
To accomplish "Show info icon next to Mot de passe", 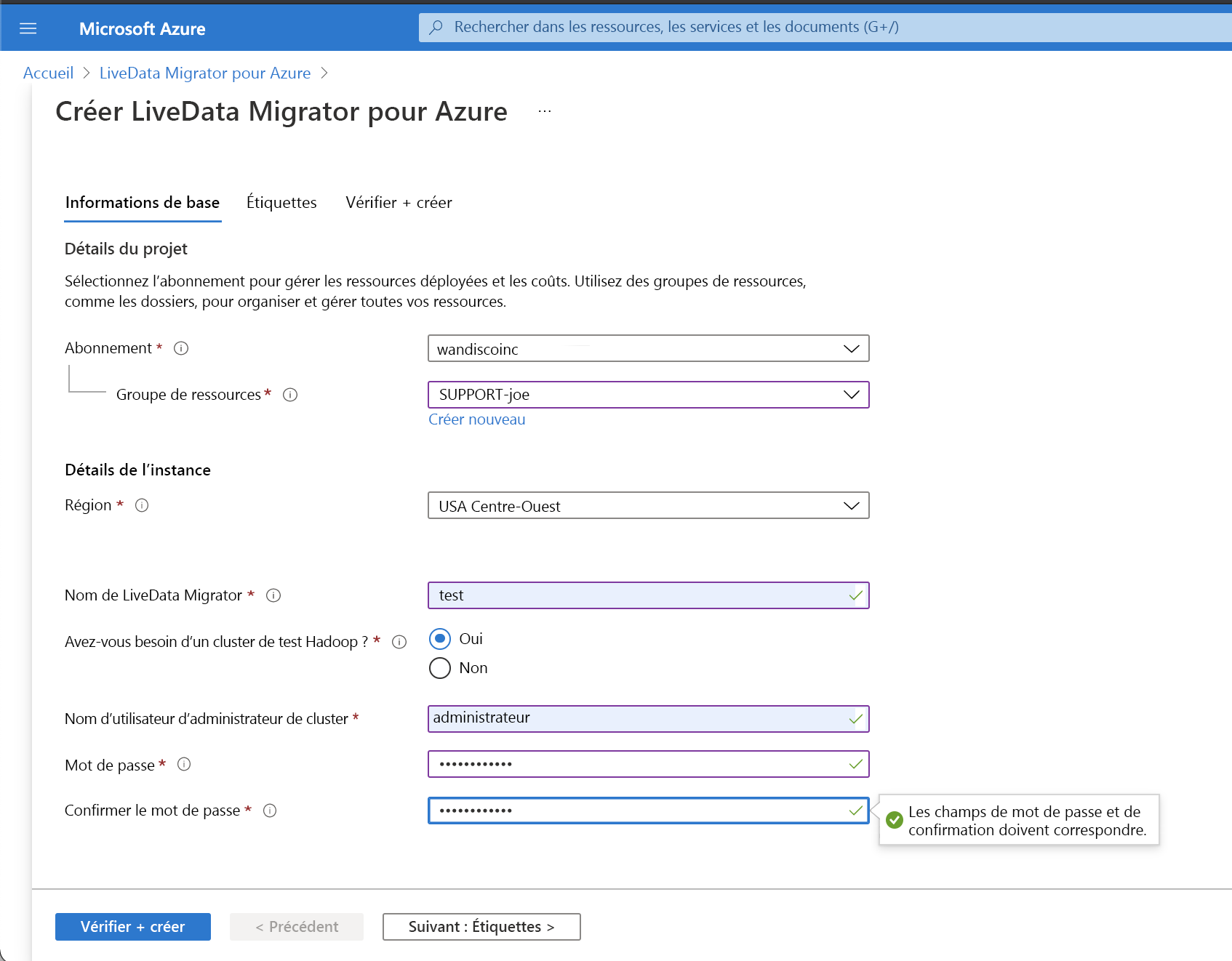I will (184, 764).
